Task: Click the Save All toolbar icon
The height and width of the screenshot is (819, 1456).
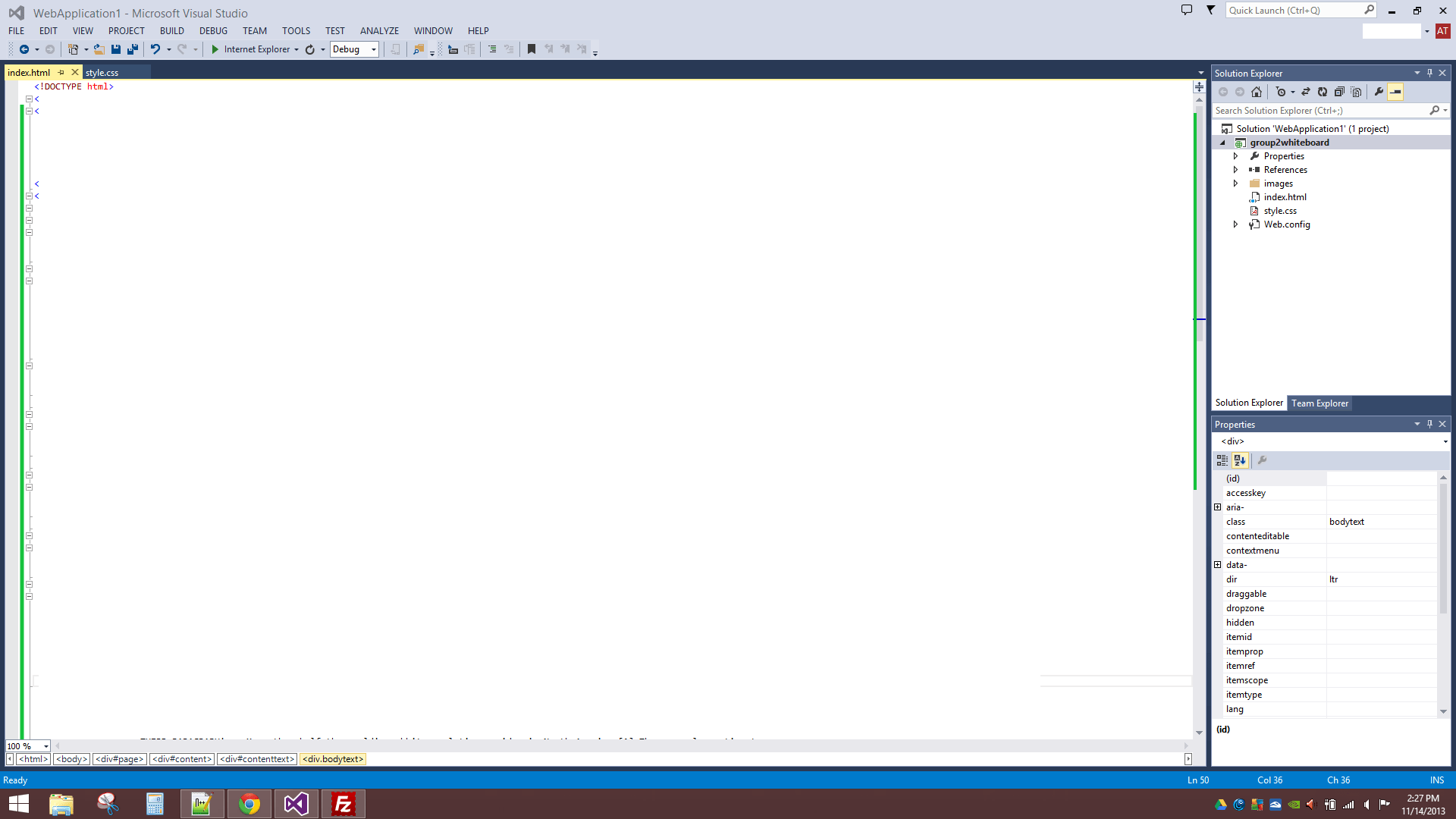Action: (x=133, y=49)
